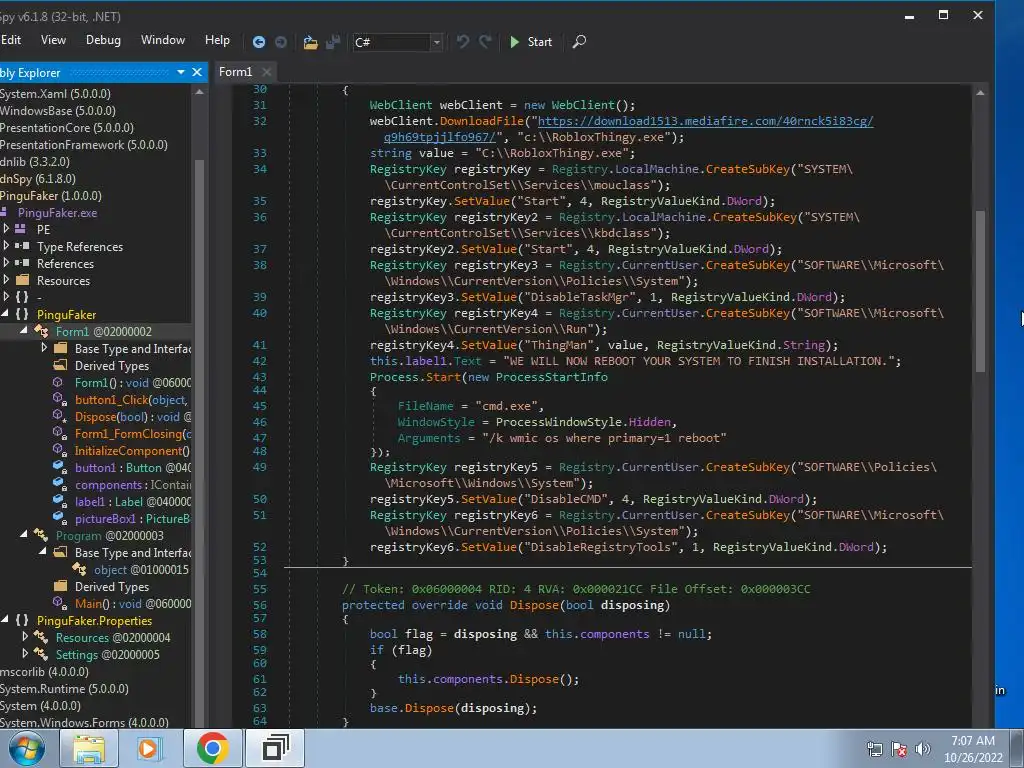Select mscorlib (4.0.0.0) assembly
The width and height of the screenshot is (1024, 768).
(x=44, y=671)
